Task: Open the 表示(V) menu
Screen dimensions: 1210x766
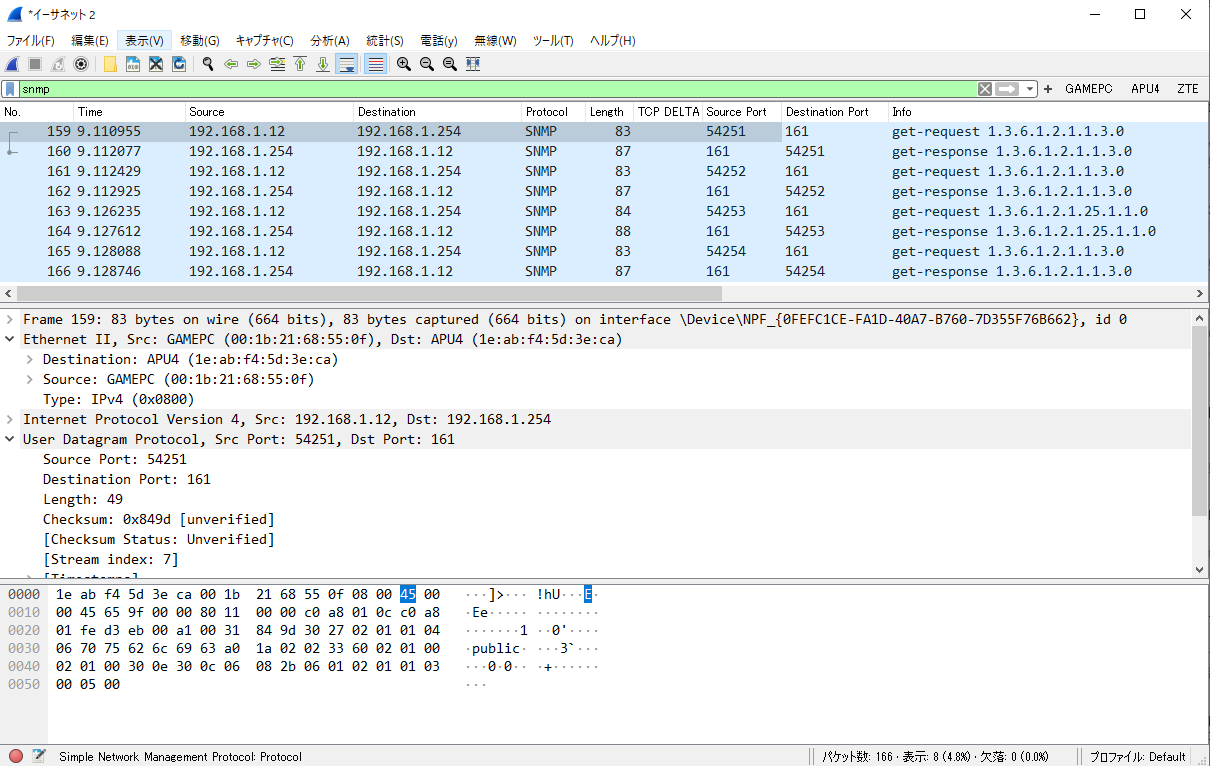Action: (x=145, y=41)
